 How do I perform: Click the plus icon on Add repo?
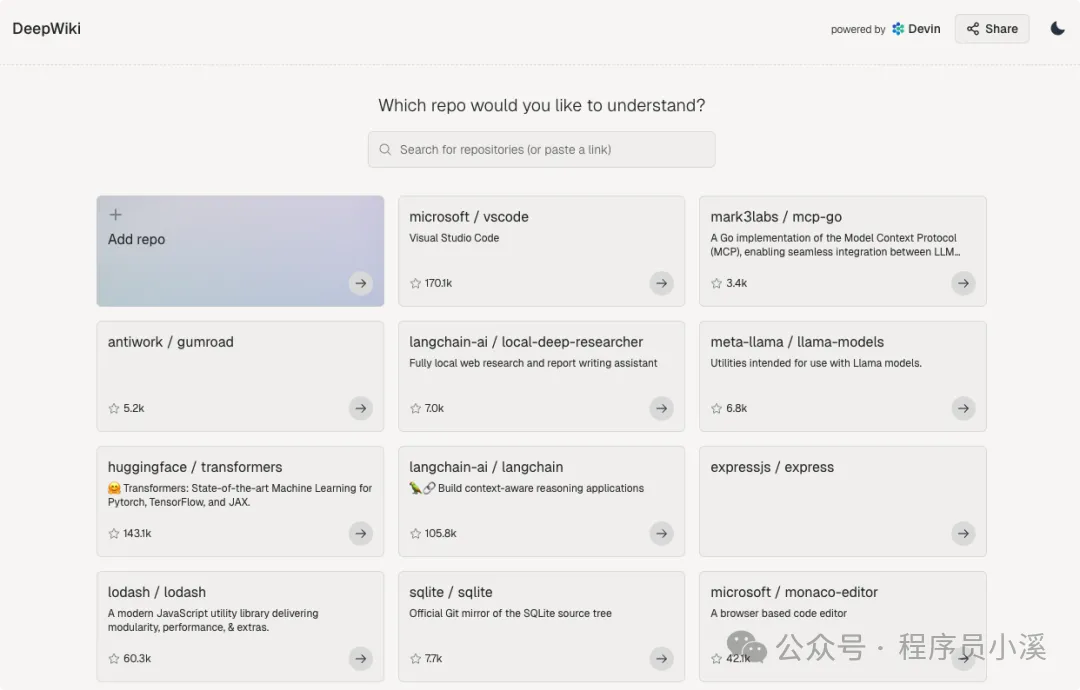click(x=116, y=215)
